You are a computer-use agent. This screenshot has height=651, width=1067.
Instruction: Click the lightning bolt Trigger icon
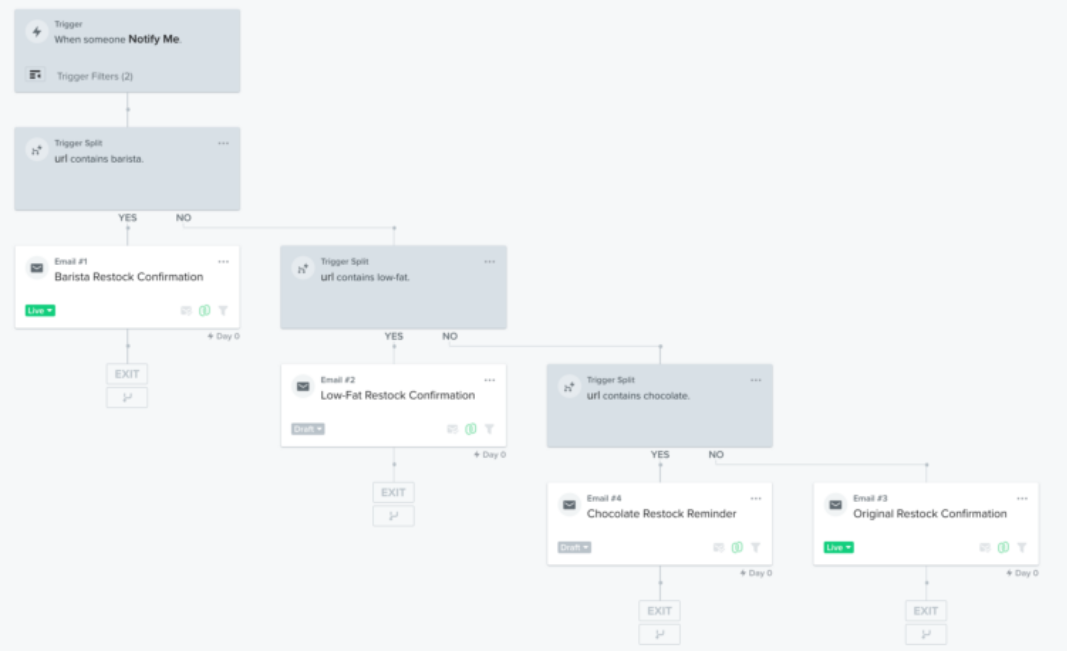click(x=36, y=32)
